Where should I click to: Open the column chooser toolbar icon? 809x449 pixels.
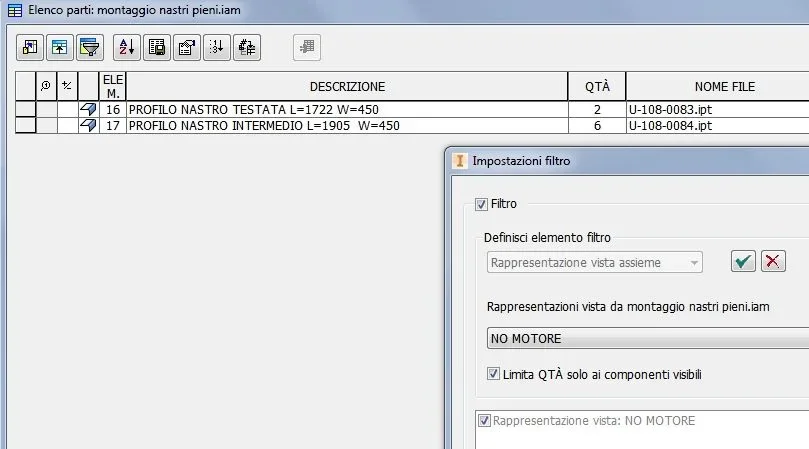30,47
